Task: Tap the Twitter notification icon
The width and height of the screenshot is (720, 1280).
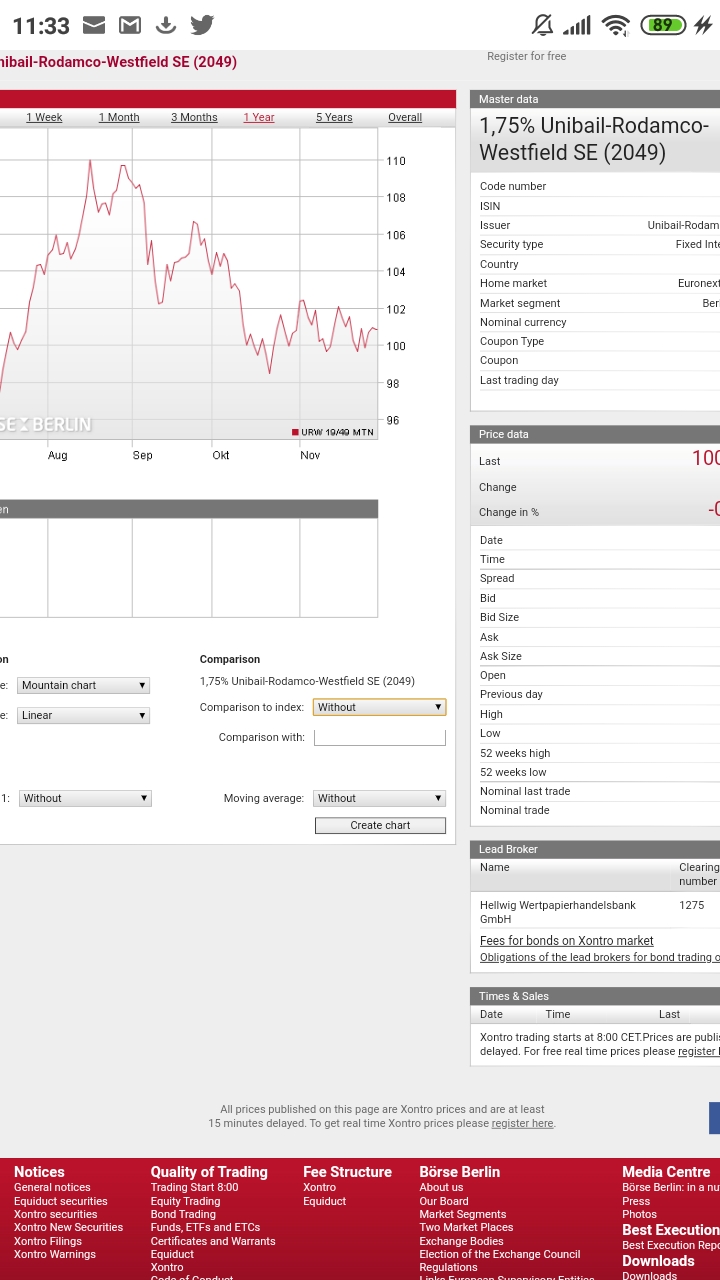Action: click(202, 25)
